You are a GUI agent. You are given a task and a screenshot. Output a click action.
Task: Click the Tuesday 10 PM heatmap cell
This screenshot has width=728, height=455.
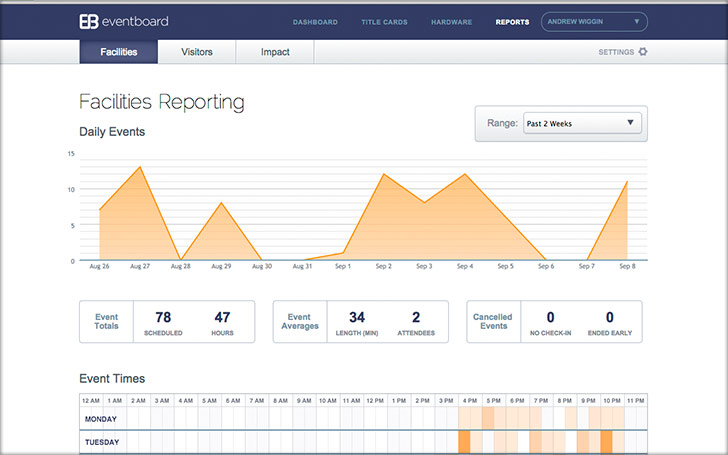pos(607,442)
